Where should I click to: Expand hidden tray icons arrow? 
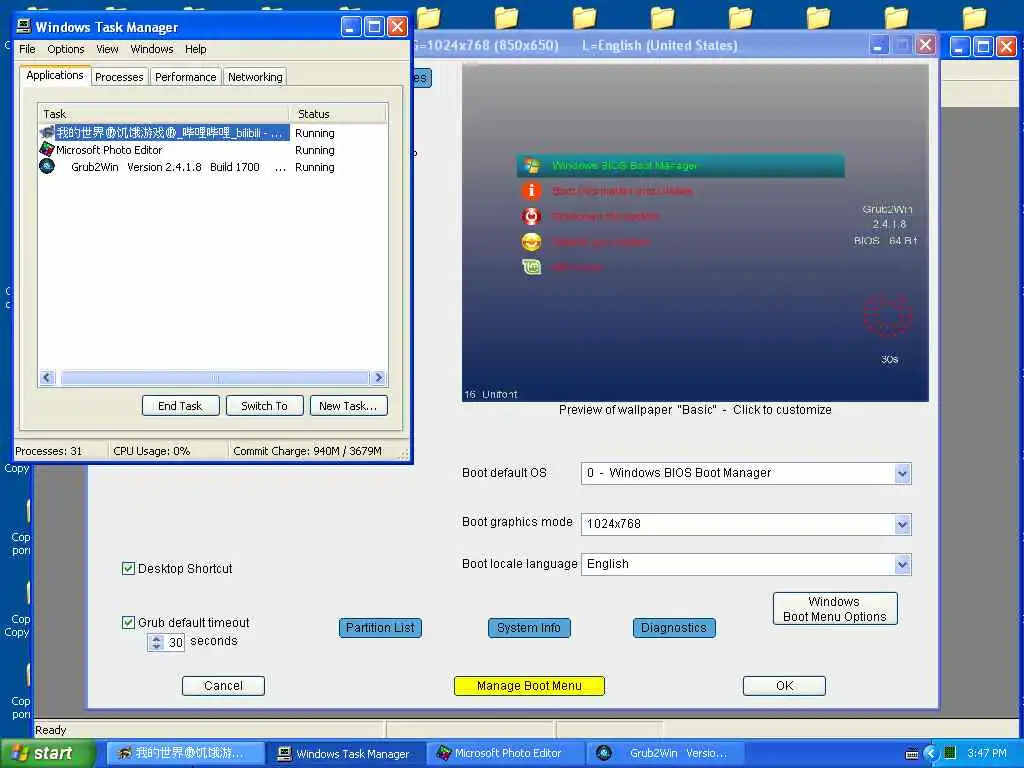click(931, 753)
